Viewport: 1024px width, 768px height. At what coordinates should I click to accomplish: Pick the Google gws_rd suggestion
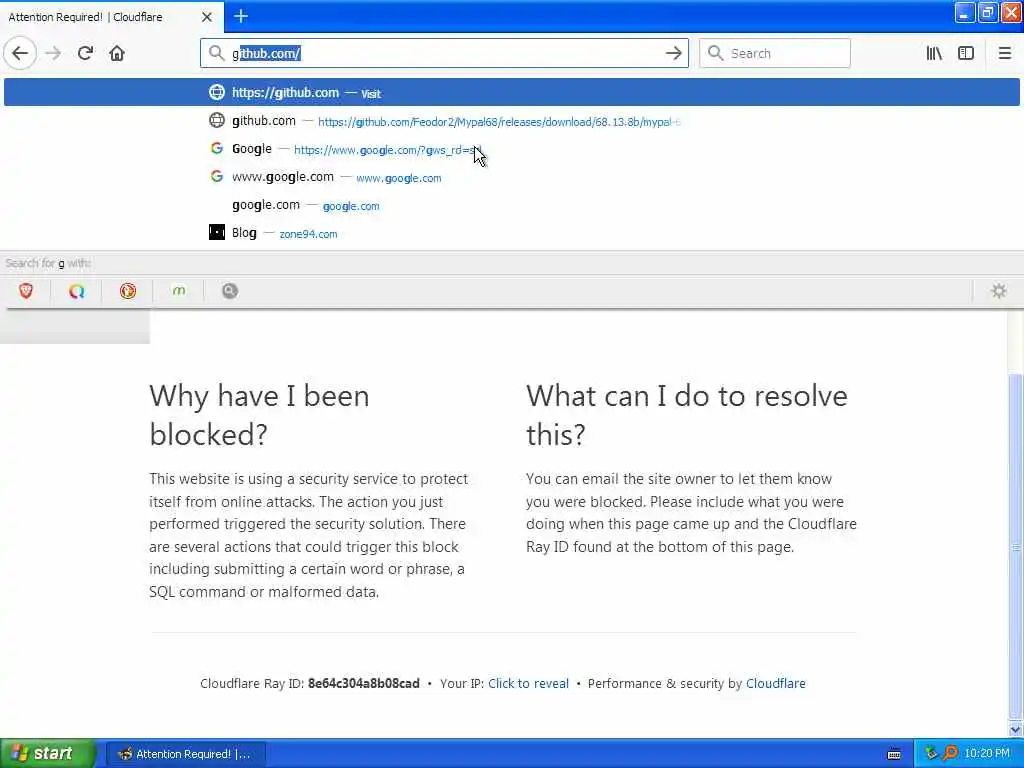(511, 149)
